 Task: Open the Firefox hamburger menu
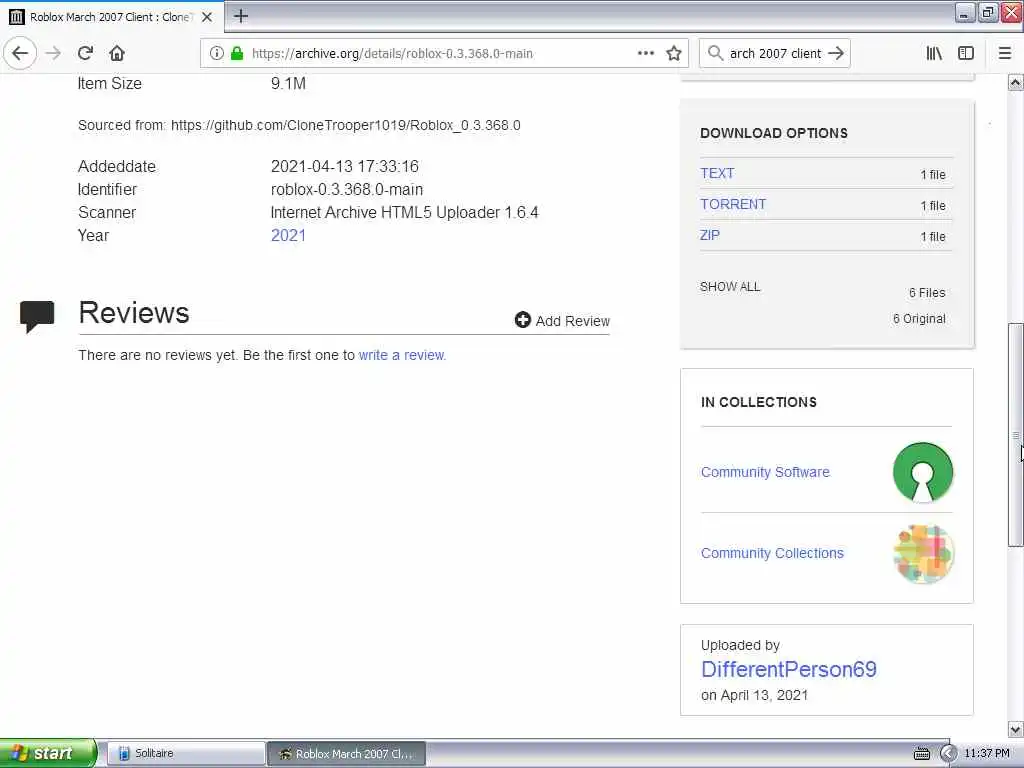[1005, 54]
